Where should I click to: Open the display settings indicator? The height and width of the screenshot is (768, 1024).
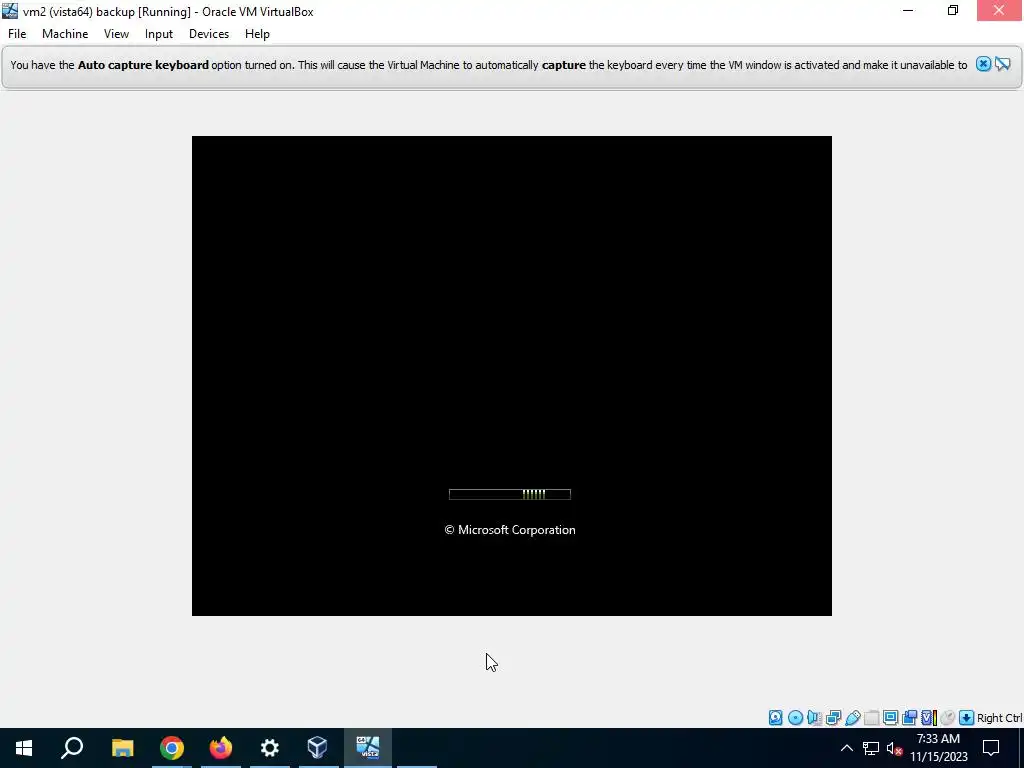[890, 718]
